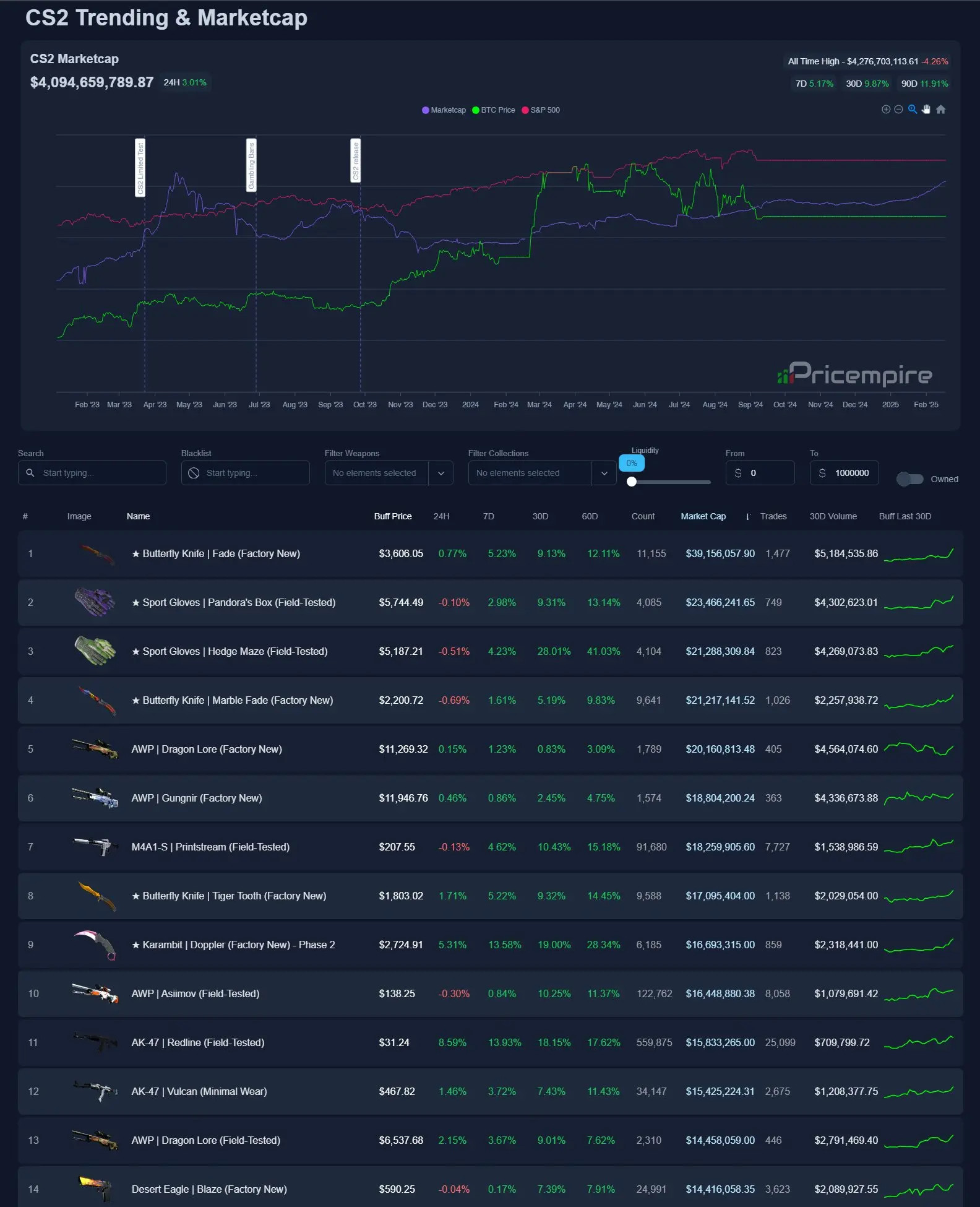The height and width of the screenshot is (1207, 980).
Task: Sort table by 7D column
Action: click(488, 516)
